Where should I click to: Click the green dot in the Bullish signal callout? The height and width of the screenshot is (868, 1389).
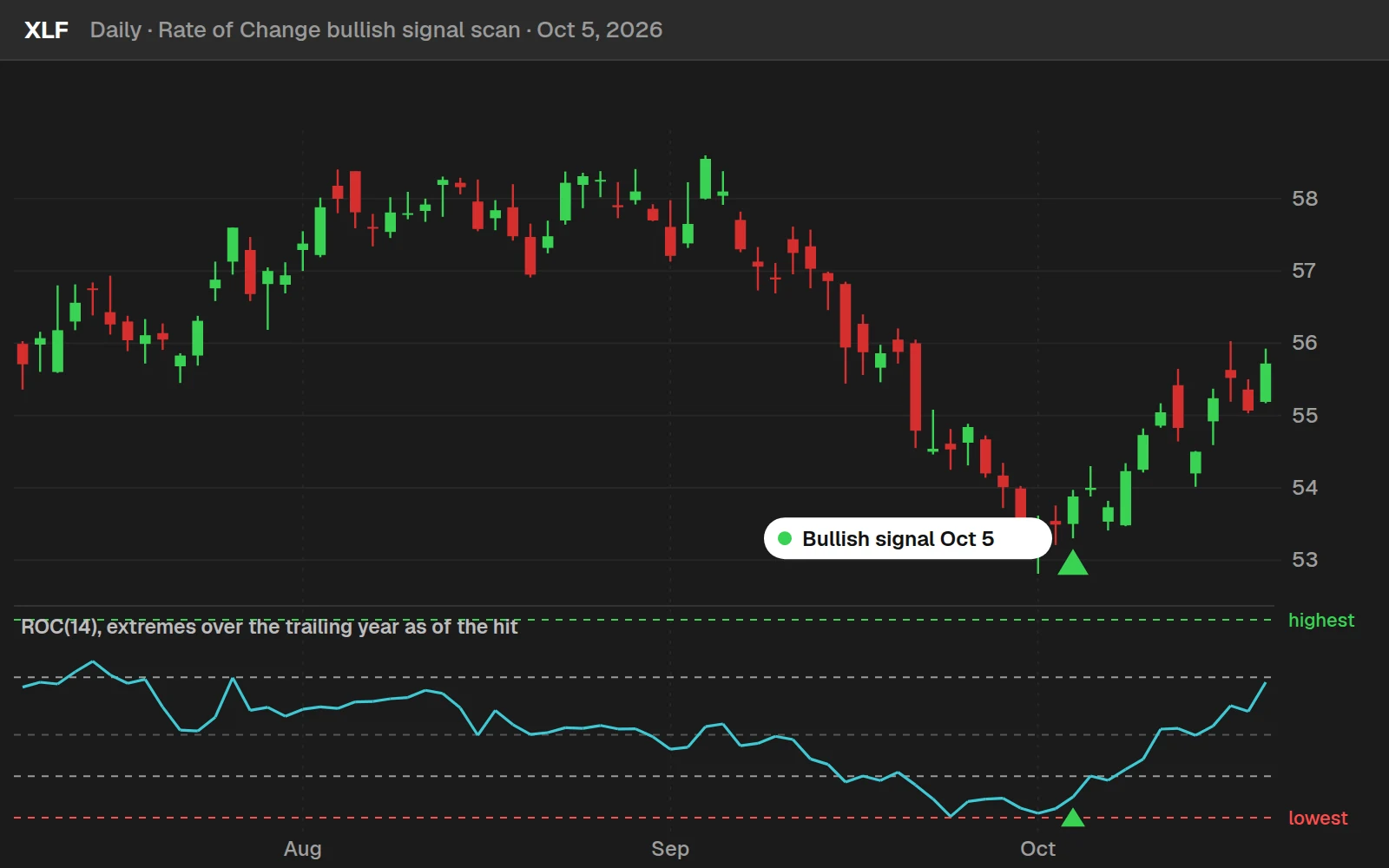pyautogui.click(x=785, y=539)
